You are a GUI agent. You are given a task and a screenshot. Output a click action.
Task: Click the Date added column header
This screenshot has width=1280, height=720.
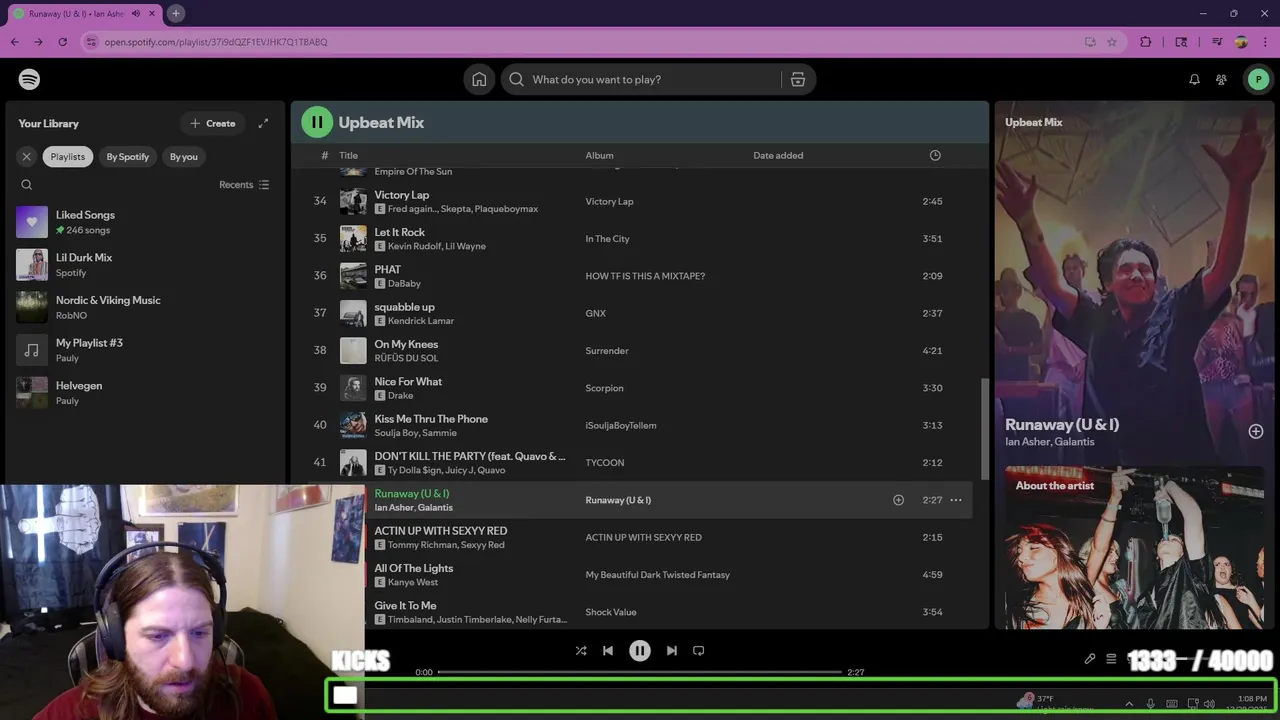pos(778,155)
